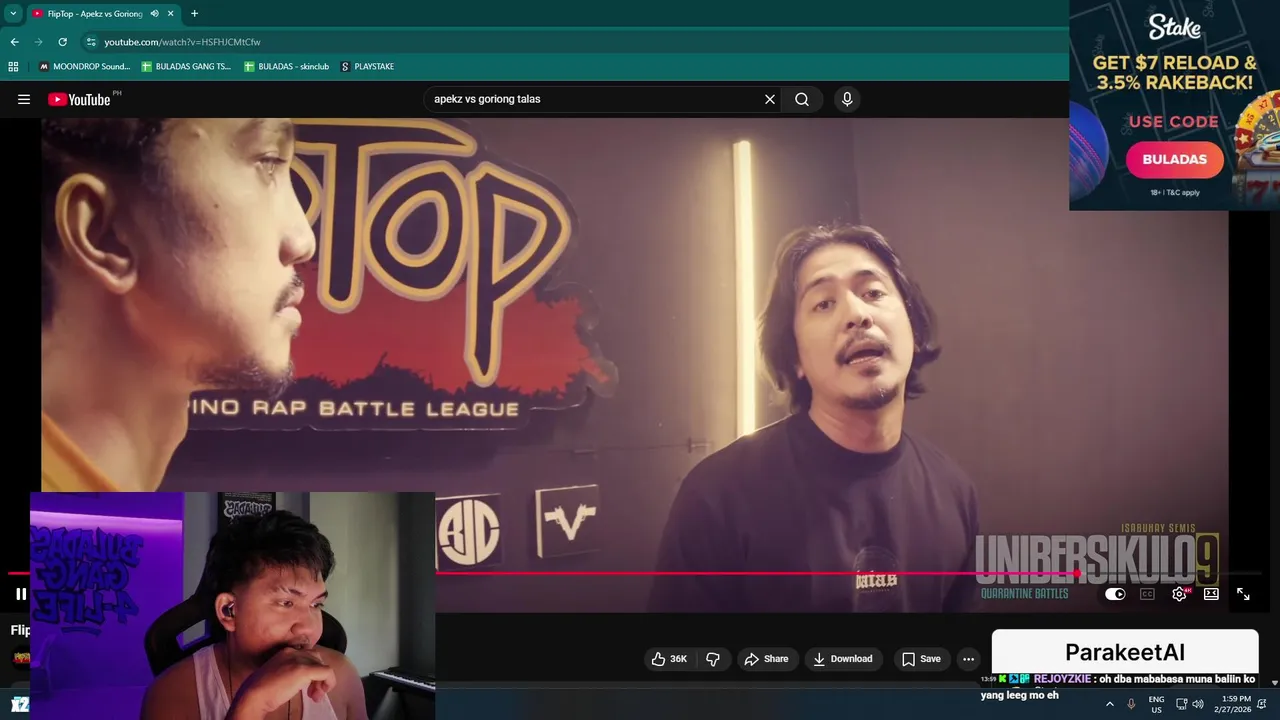This screenshot has width=1280, height=720.
Task: Select the FlipTop - Apekz vs Goriong tab
Action: (x=95, y=14)
